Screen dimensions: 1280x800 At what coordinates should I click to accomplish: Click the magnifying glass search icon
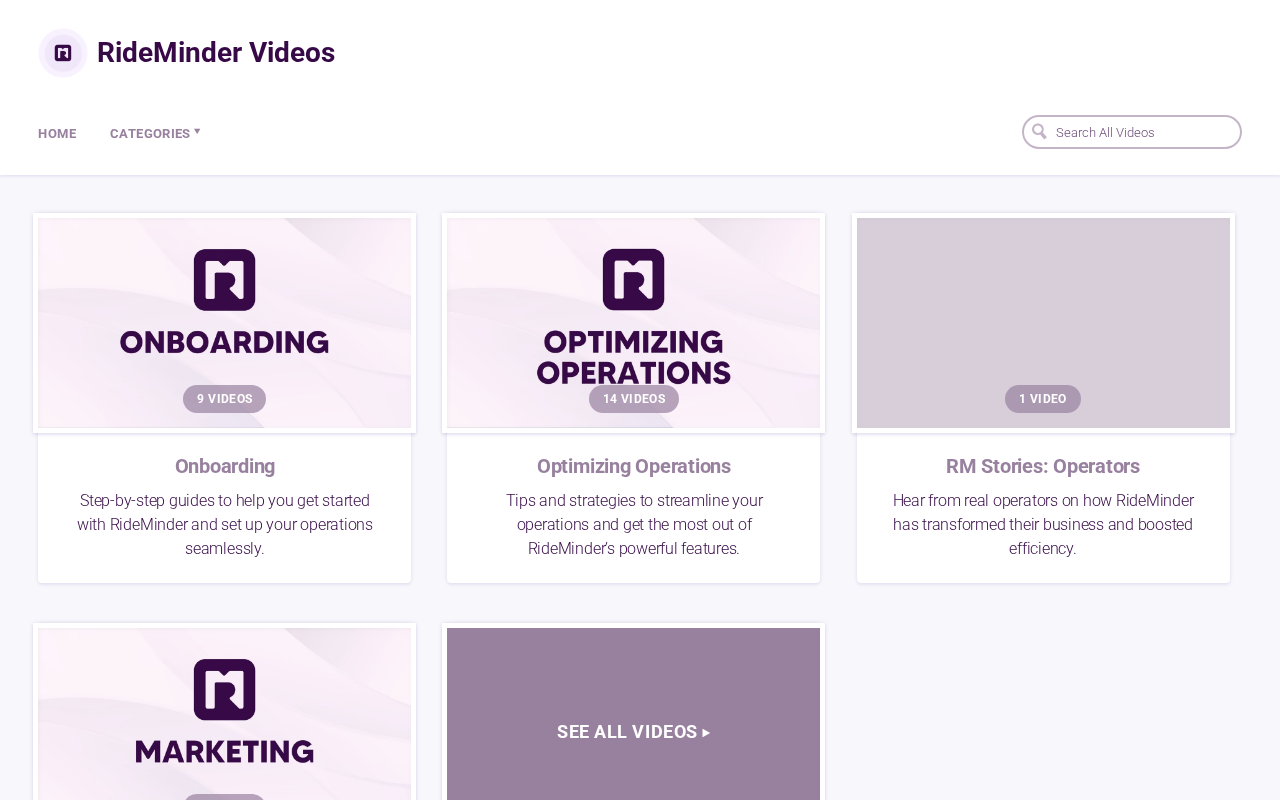[x=1039, y=131]
